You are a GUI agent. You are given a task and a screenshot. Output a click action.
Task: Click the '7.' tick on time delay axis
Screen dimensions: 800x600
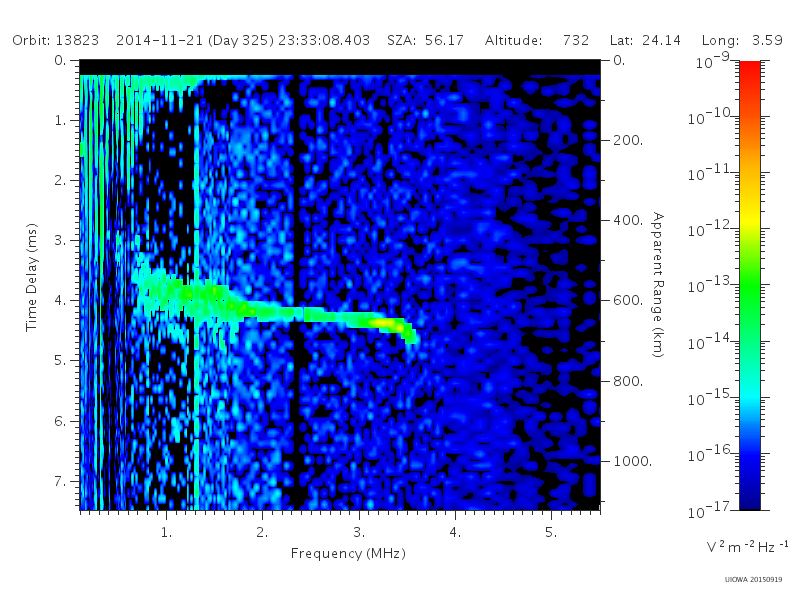pyautogui.click(x=60, y=481)
